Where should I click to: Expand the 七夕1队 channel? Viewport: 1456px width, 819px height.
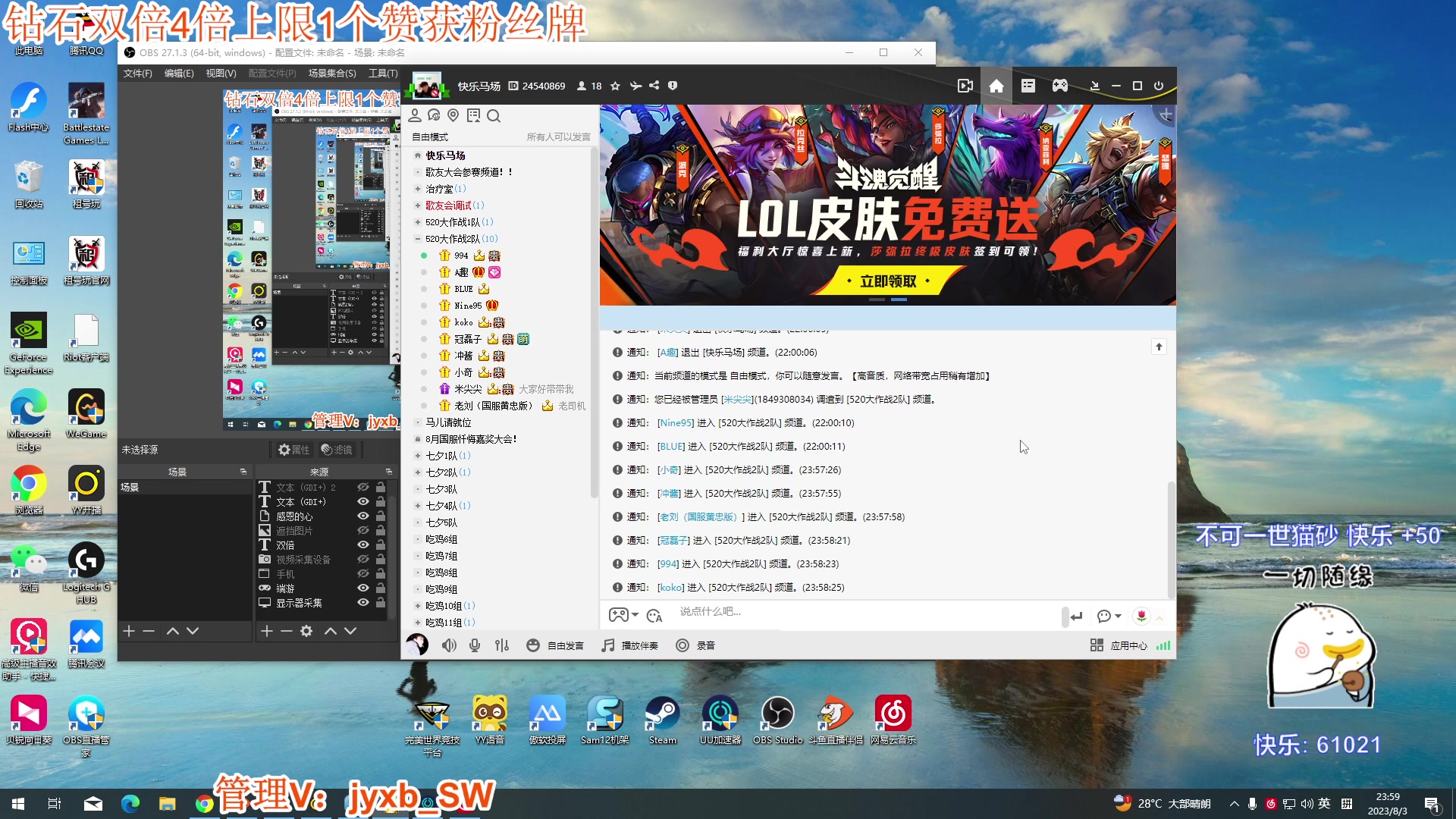pos(417,456)
